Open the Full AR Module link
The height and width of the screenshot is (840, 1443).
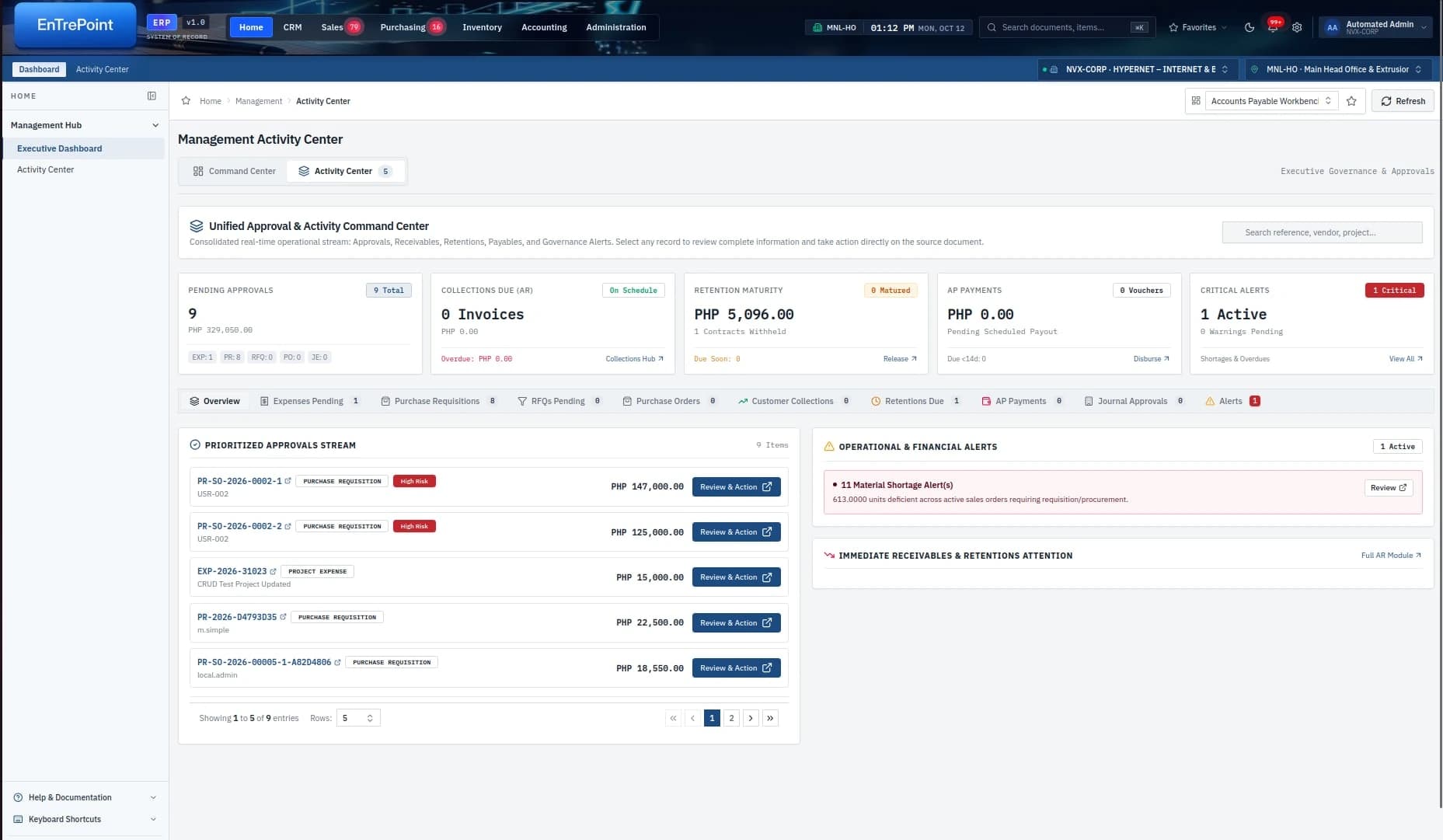click(1391, 556)
